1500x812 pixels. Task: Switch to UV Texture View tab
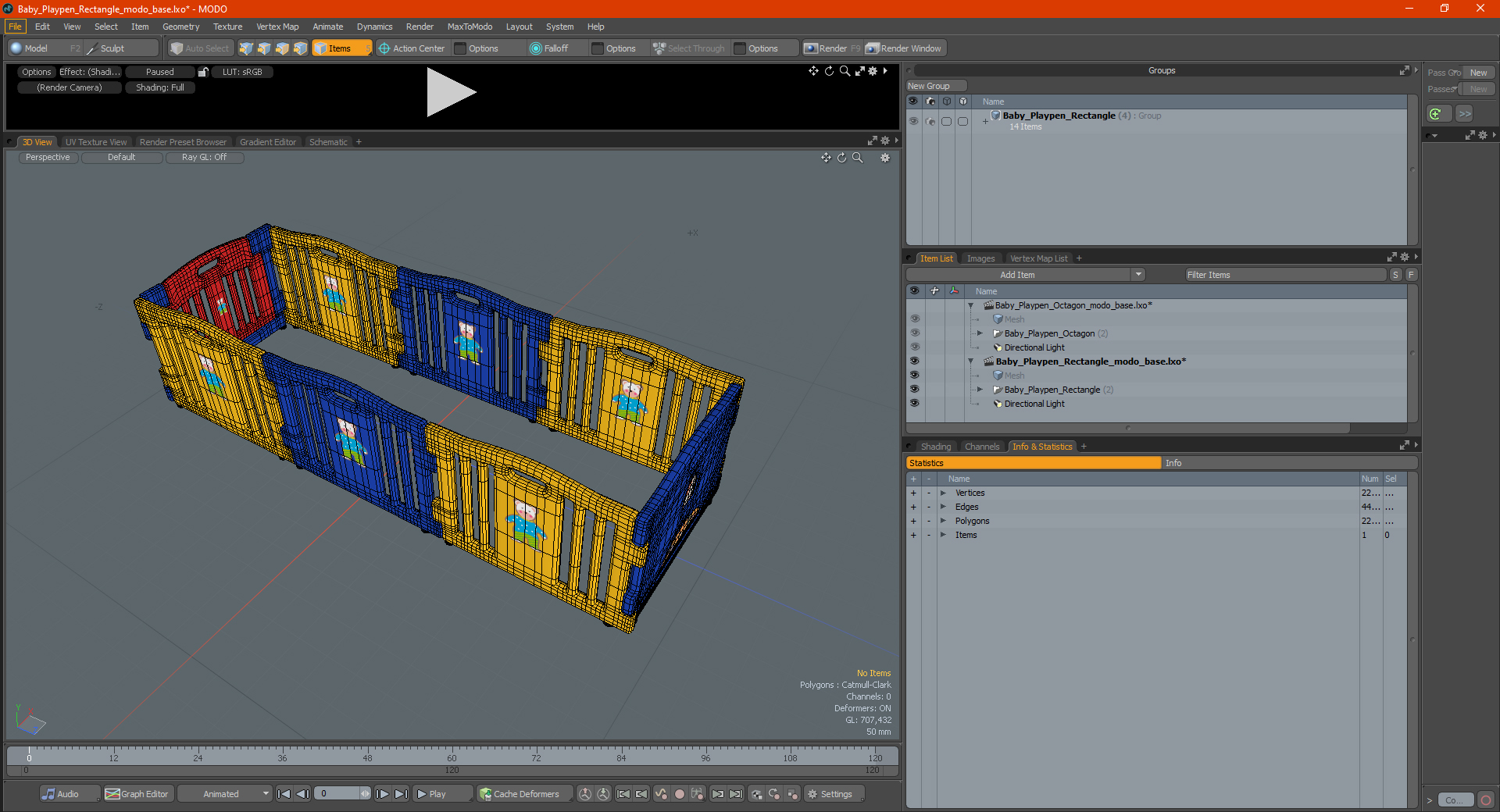coord(95,142)
